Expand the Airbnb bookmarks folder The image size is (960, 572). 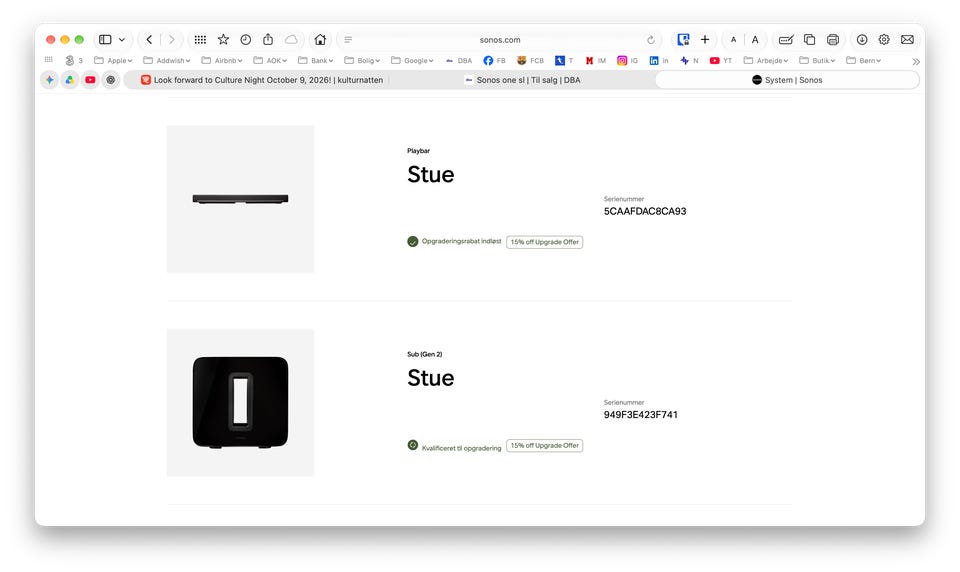click(x=222, y=61)
